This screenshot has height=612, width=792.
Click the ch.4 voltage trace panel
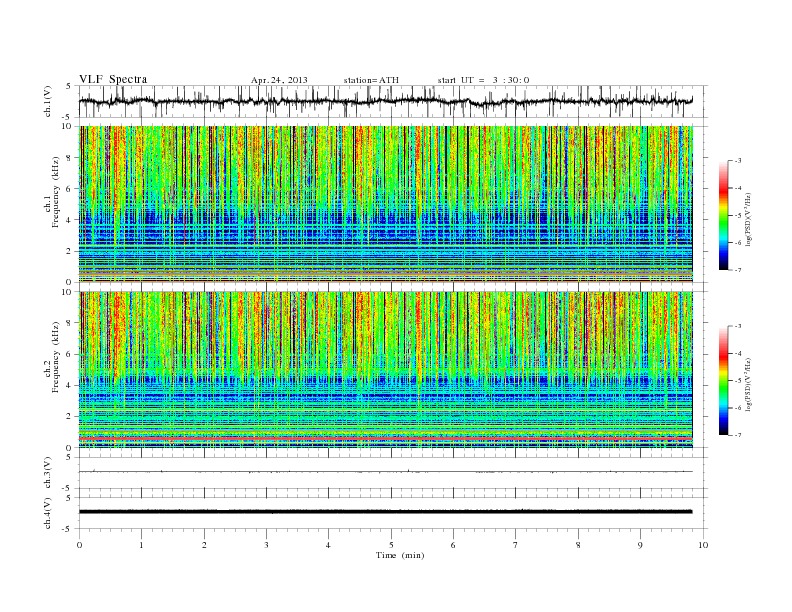tap(393, 513)
